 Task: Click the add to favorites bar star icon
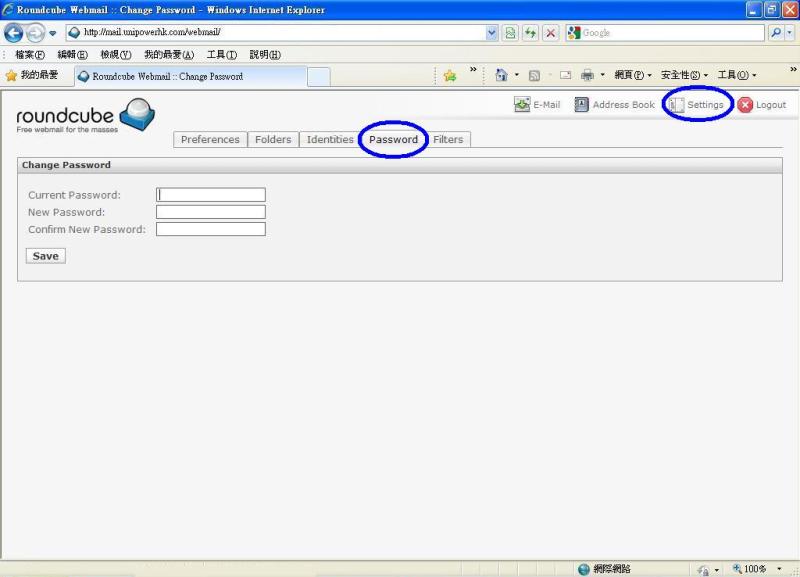click(x=449, y=76)
